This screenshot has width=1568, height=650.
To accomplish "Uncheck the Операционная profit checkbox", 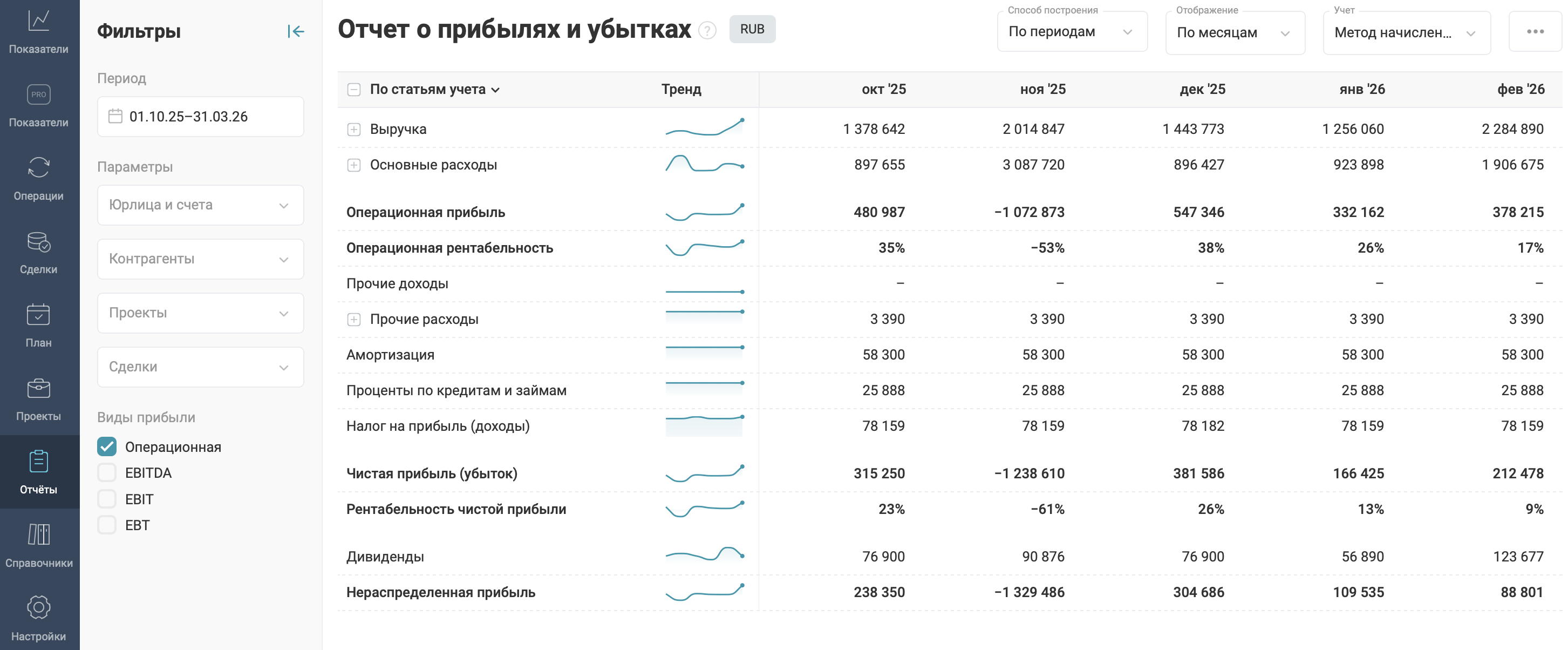I will coord(107,446).
